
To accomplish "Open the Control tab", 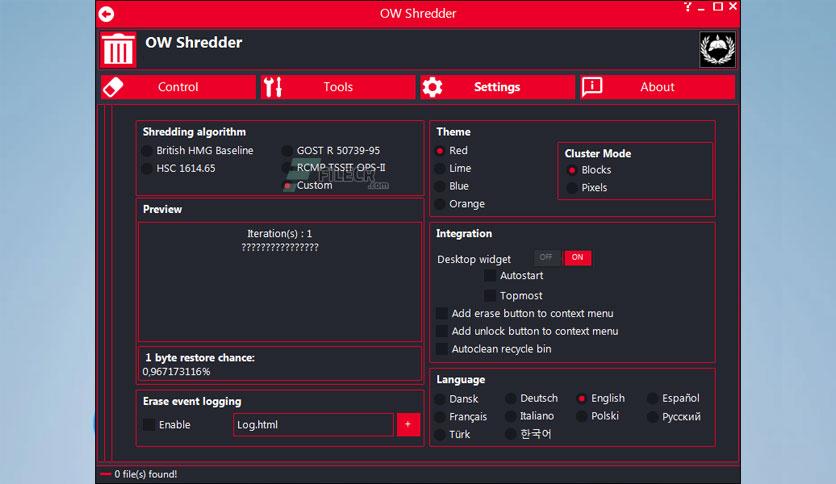I will pos(178,87).
